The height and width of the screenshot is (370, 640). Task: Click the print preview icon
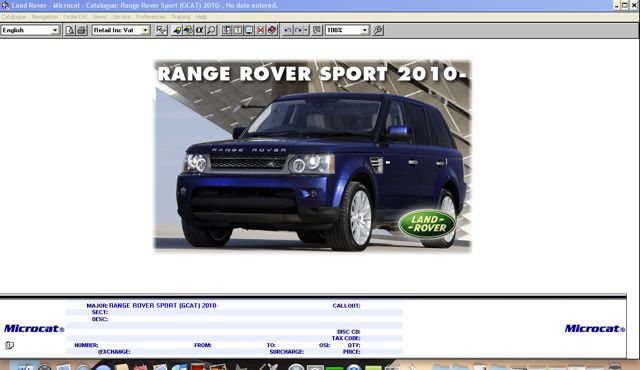[x=70, y=30]
